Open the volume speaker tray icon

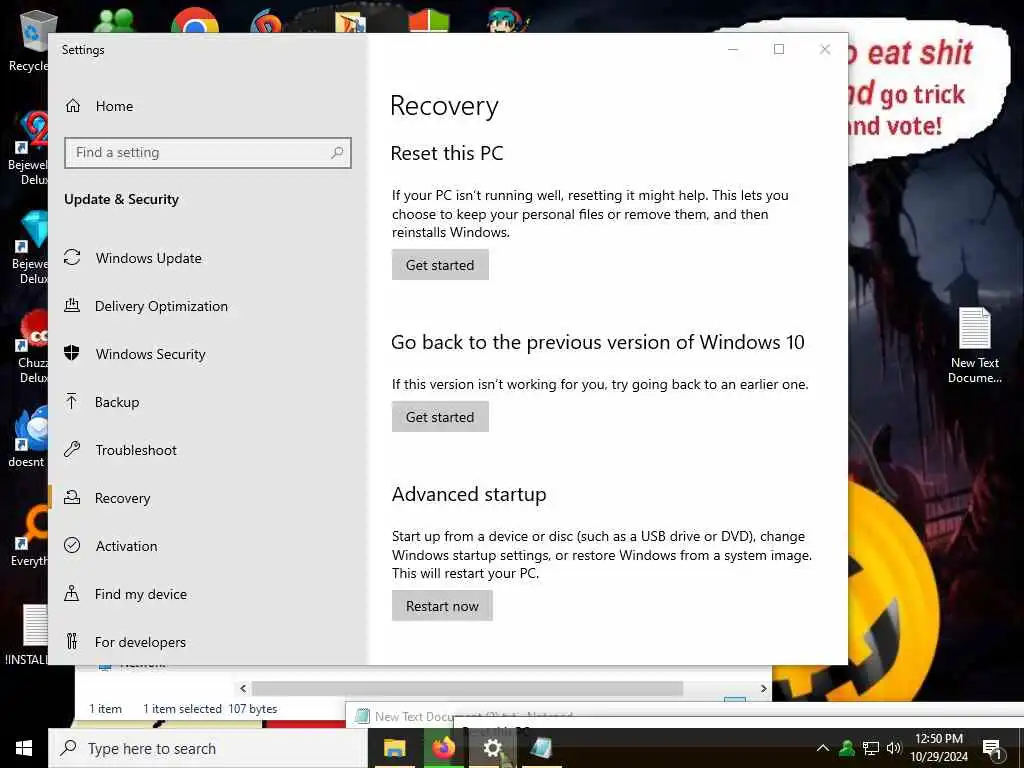click(894, 748)
